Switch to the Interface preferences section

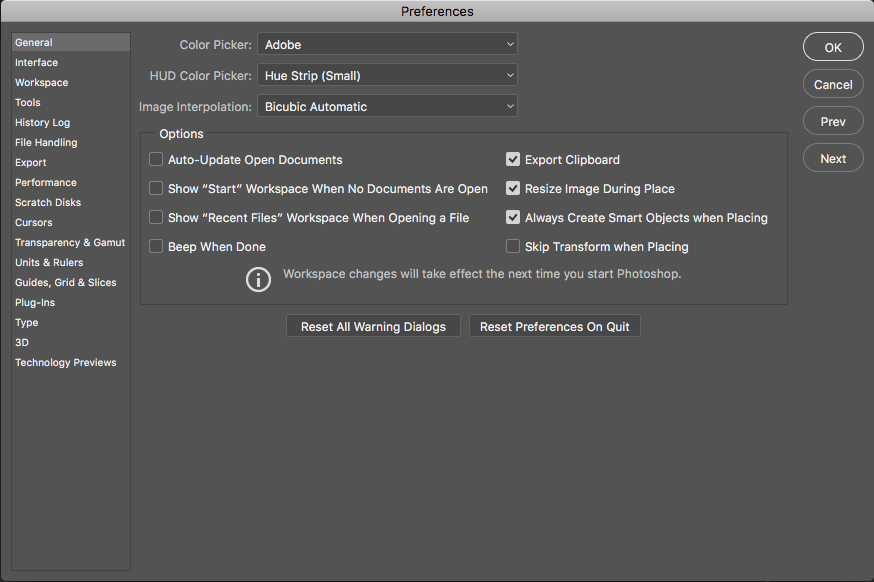click(36, 62)
